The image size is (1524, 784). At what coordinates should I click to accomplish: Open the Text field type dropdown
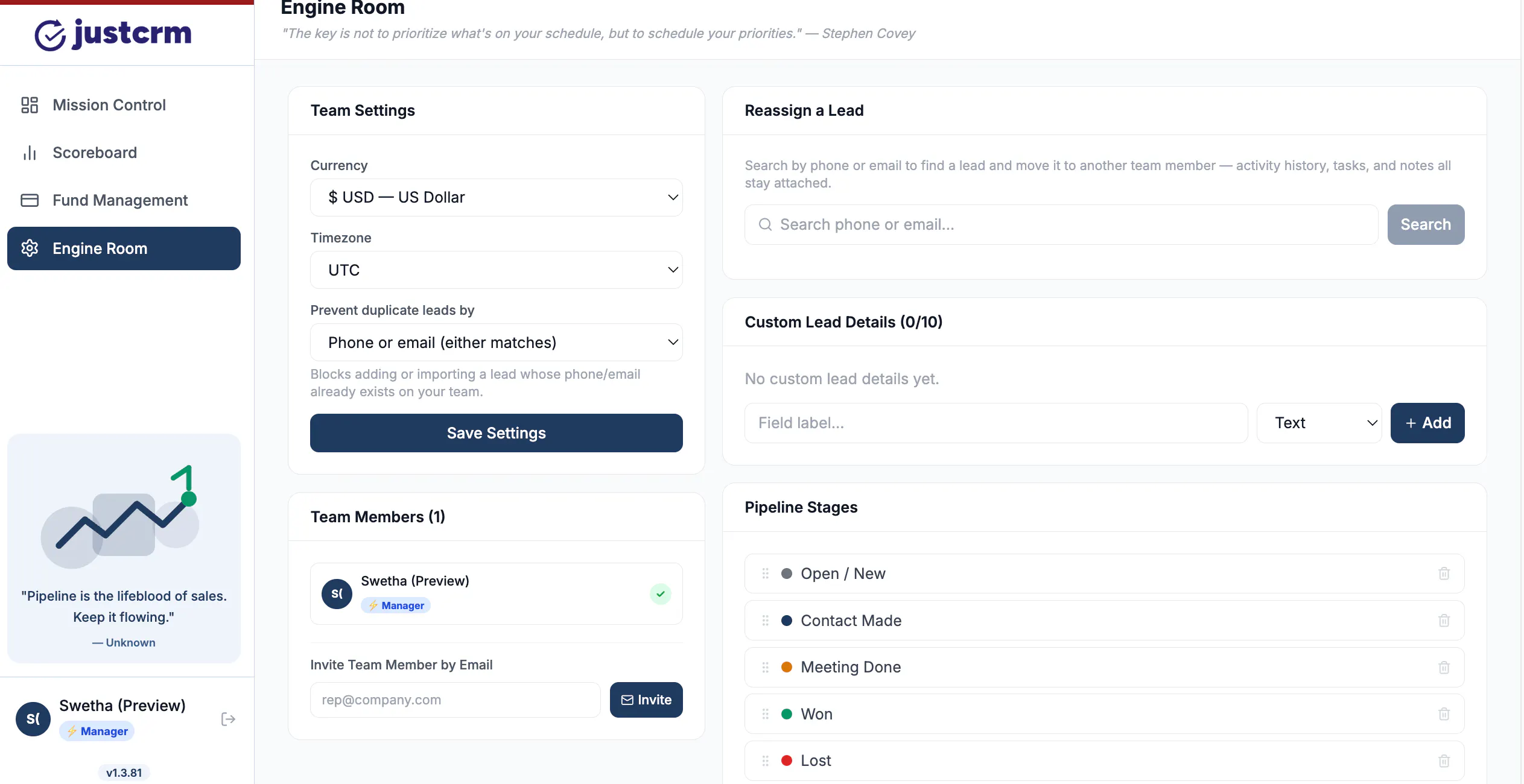(1319, 423)
